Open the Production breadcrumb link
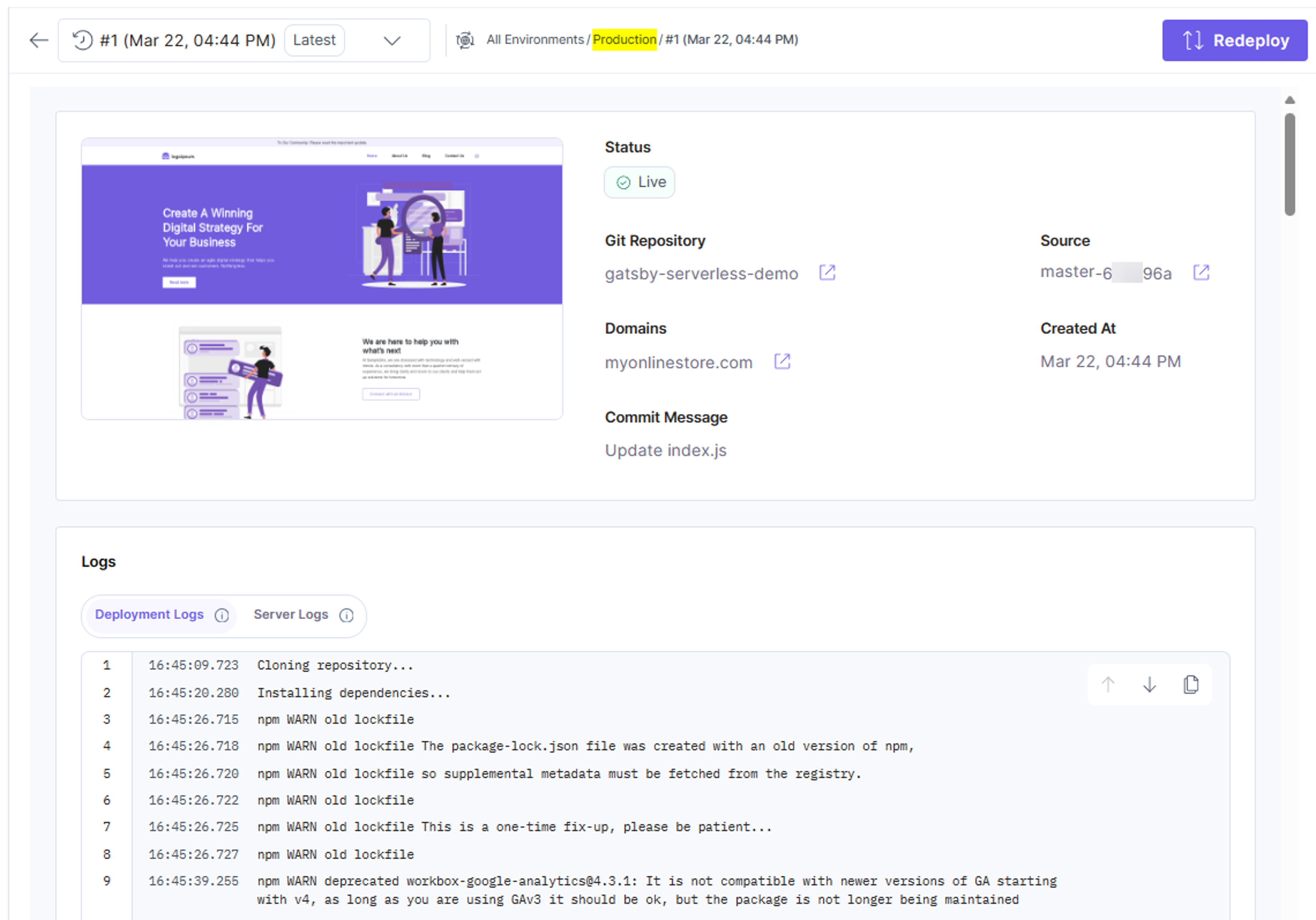 coord(624,39)
